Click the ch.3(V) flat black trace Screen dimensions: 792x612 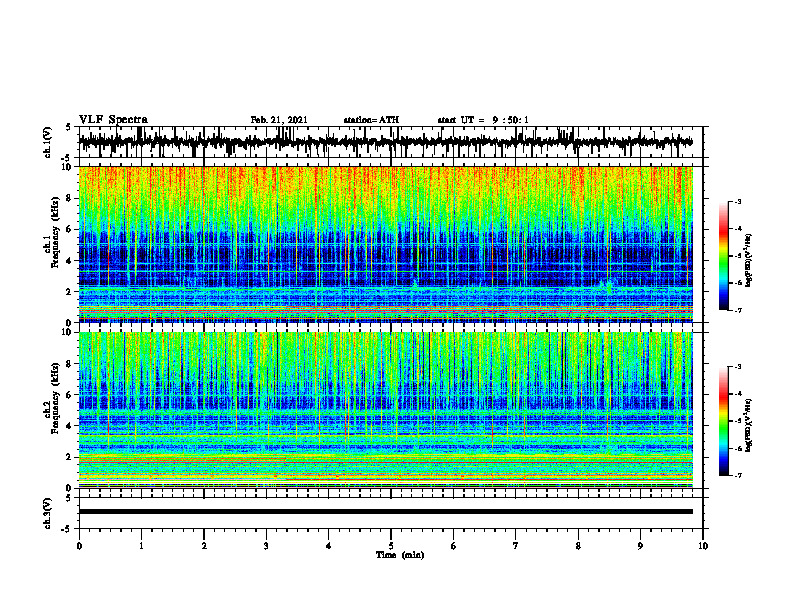coord(386,512)
